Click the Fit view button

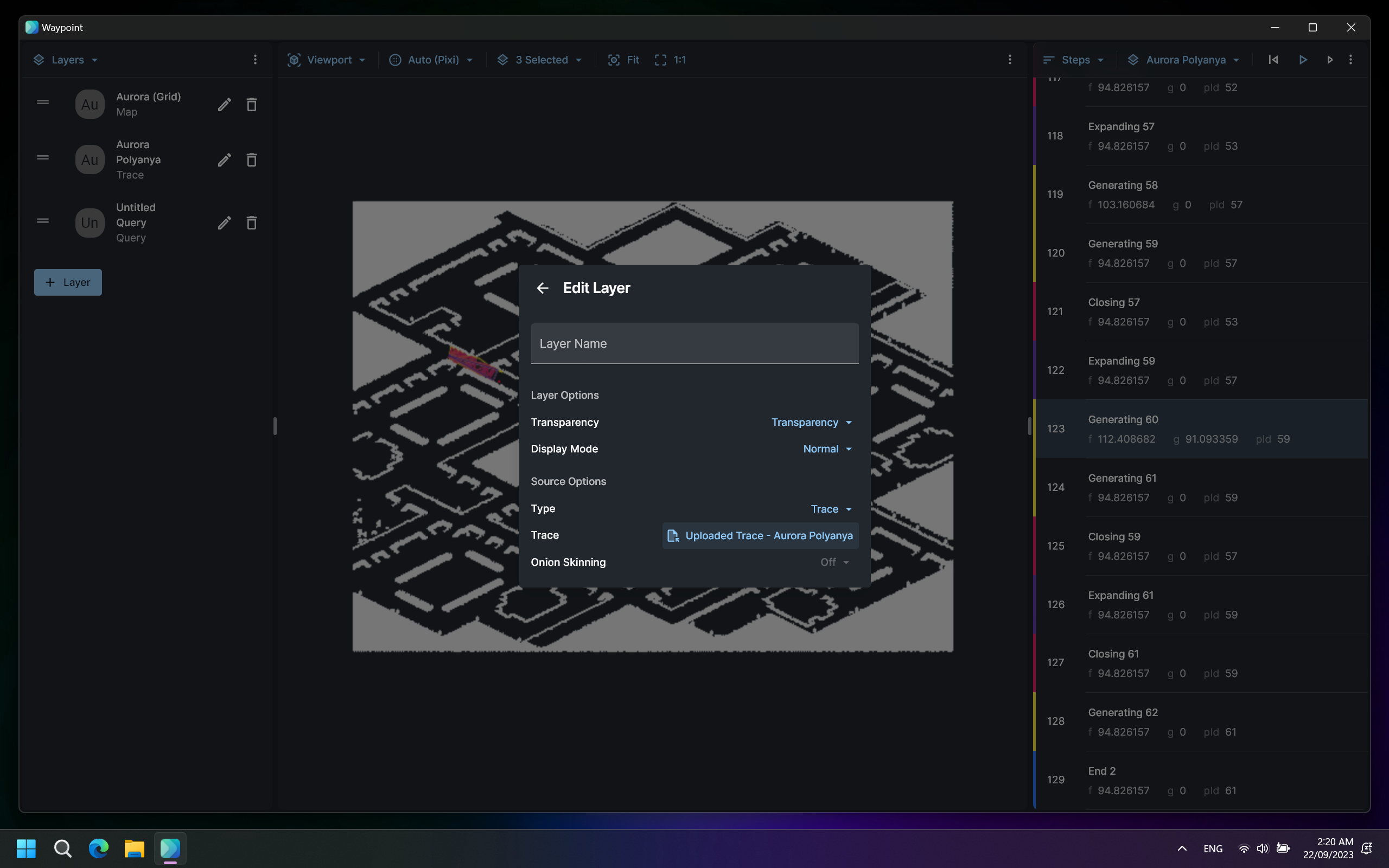click(x=623, y=60)
